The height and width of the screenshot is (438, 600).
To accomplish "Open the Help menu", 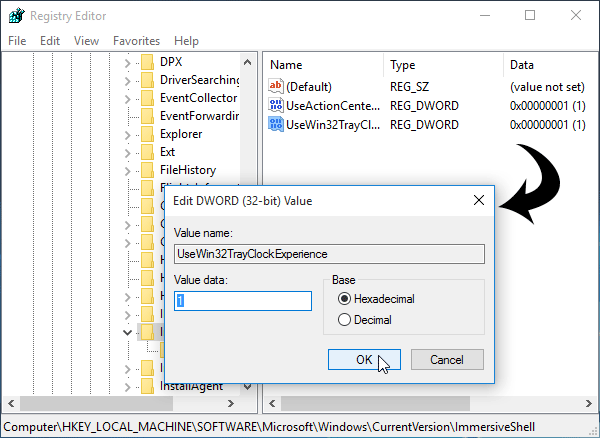I will pyautogui.click(x=186, y=41).
